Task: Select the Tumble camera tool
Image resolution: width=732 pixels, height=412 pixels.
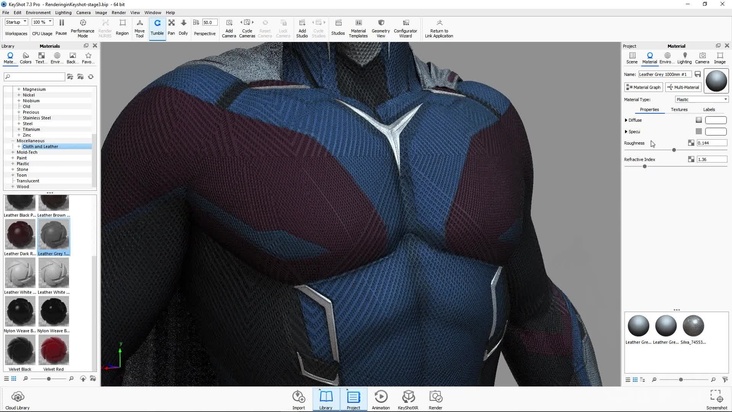Action: point(157,28)
